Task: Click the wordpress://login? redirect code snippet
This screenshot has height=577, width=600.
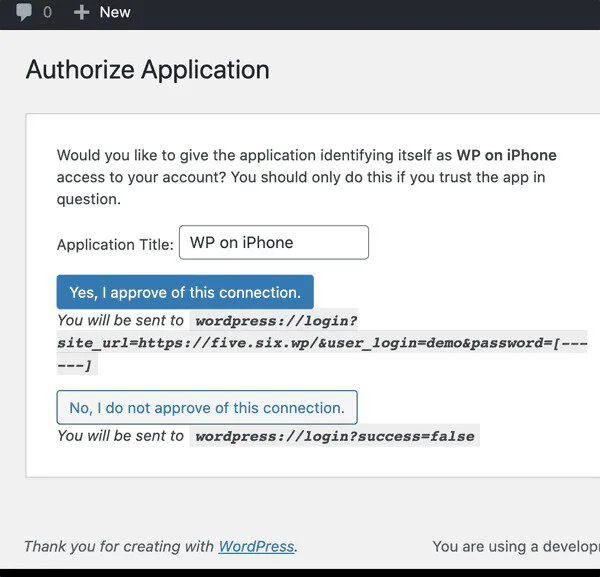Action: pos(276,321)
